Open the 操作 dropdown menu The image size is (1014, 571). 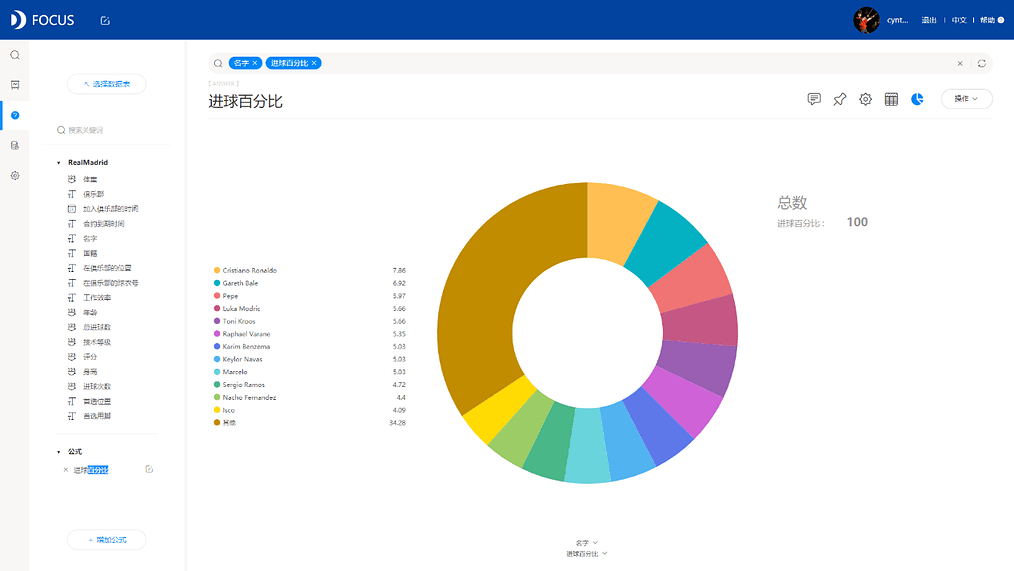(966, 99)
